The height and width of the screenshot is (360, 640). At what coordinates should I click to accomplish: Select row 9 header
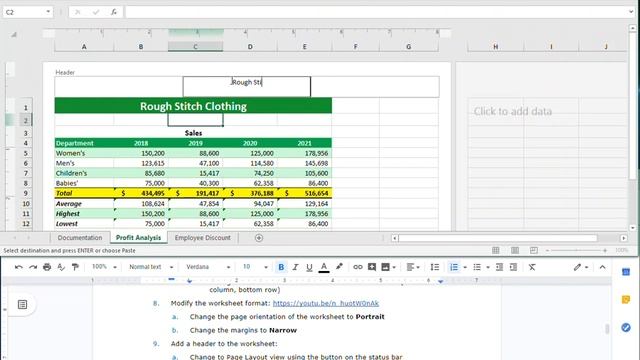point(25,193)
